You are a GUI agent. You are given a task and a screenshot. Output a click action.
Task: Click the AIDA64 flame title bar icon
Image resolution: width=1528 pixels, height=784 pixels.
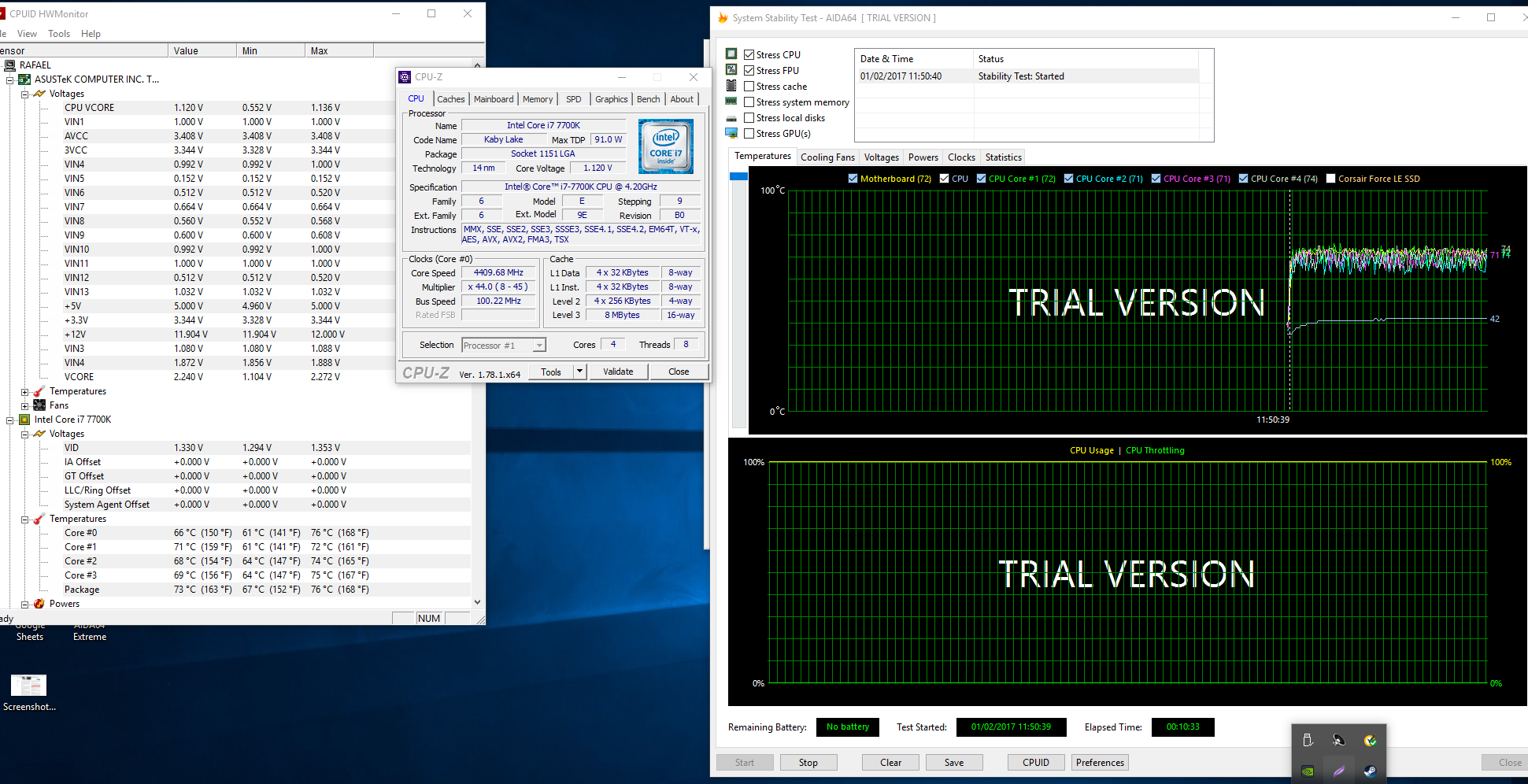coord(723,17)
